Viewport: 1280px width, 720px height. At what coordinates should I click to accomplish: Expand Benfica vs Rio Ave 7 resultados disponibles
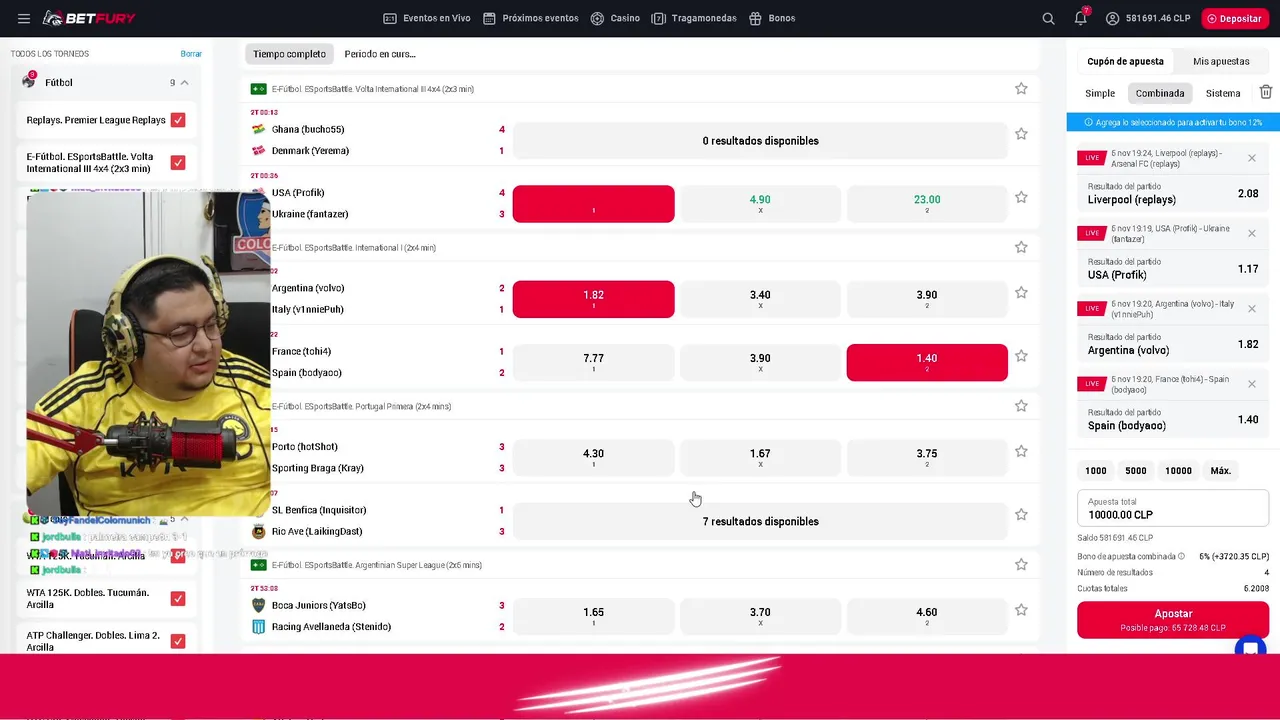coord(760,521)
